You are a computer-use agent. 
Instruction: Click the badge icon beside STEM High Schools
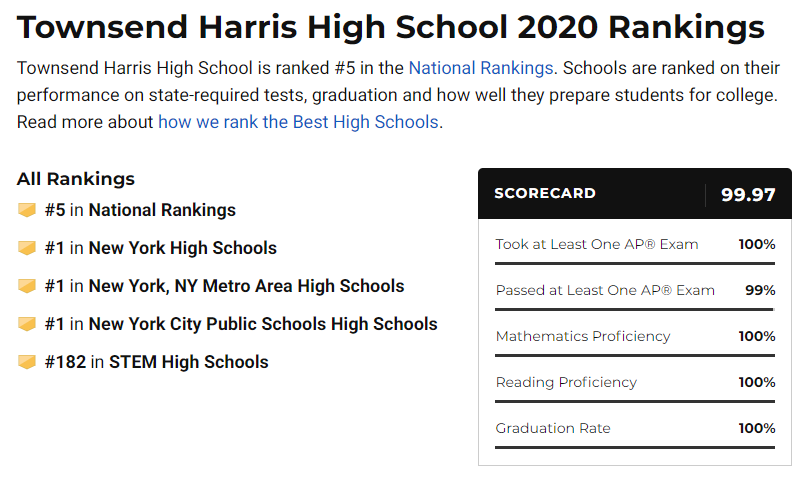pos(27,362)
